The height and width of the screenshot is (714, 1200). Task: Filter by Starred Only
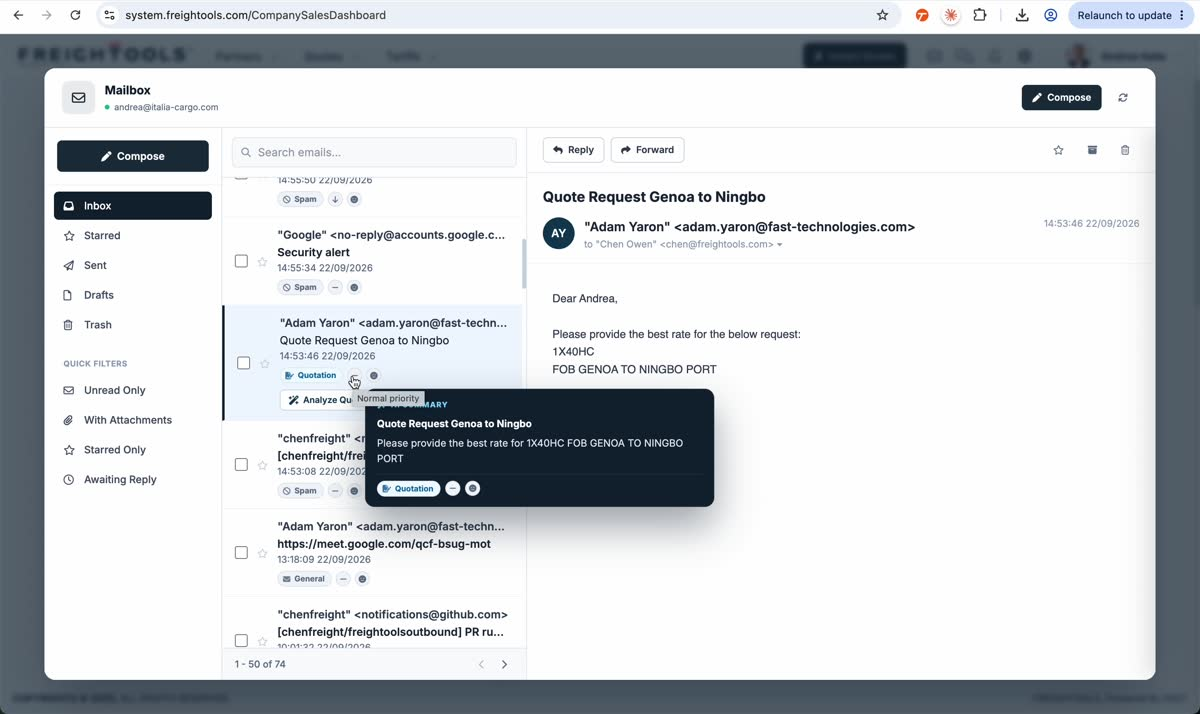click(x=133, y=450)
